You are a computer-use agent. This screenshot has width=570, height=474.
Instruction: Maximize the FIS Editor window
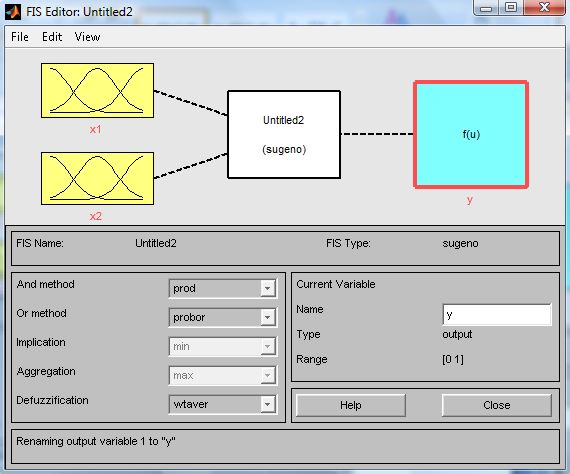coord(511,8)
